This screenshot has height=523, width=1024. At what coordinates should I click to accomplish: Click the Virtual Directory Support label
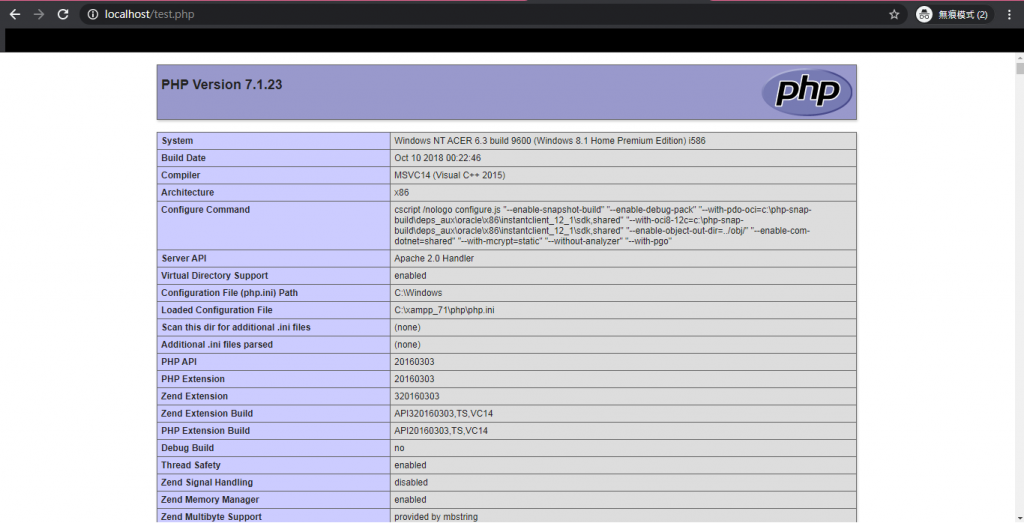click(215, 276)
